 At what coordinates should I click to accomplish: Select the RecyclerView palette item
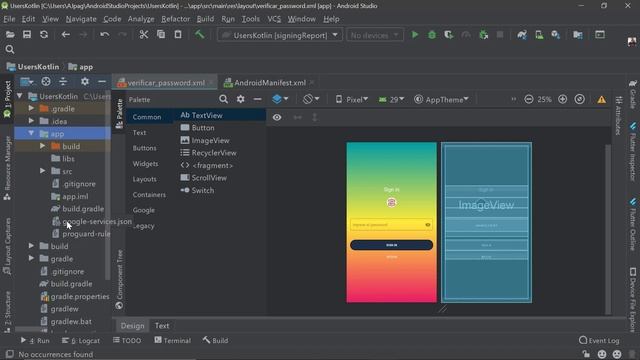click(x=209, y=153)
